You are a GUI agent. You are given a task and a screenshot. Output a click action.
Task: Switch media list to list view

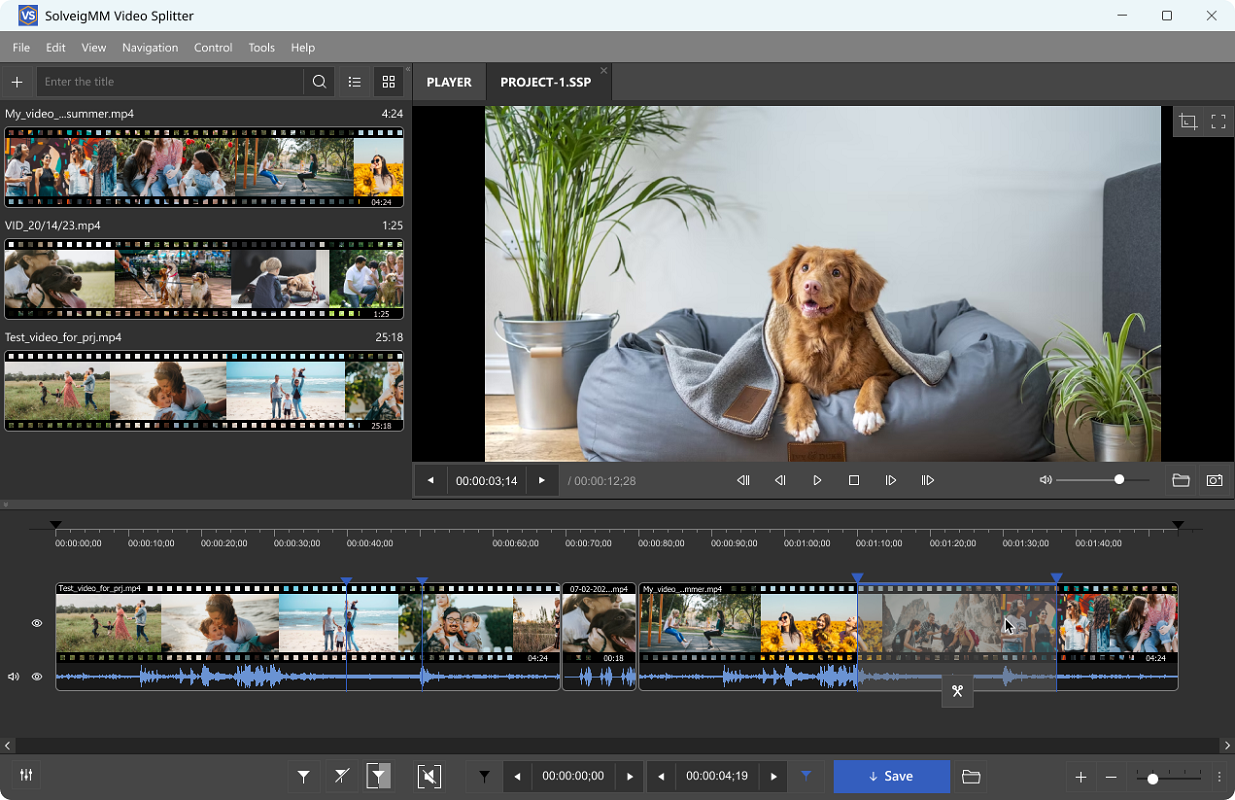354,82
